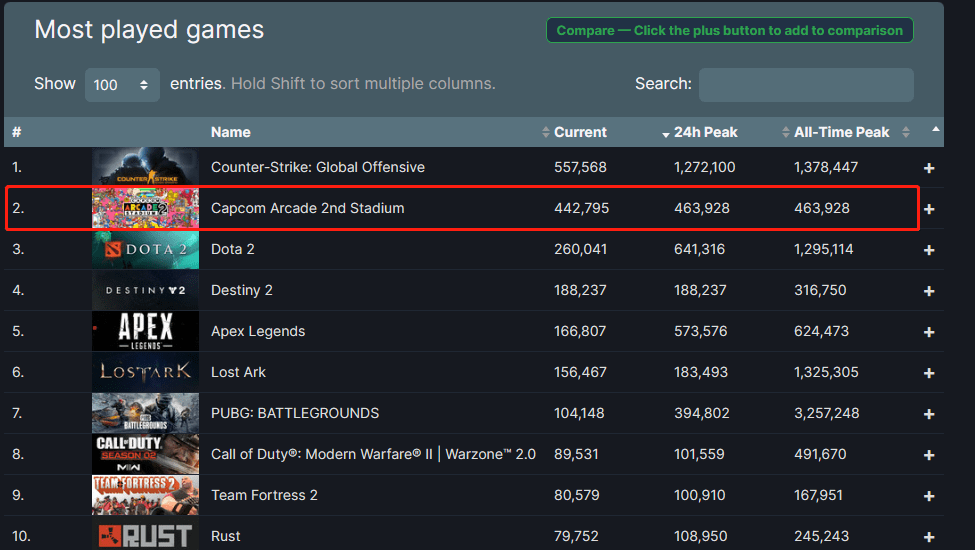Add Lost Ark to comparison

[929, 373]
